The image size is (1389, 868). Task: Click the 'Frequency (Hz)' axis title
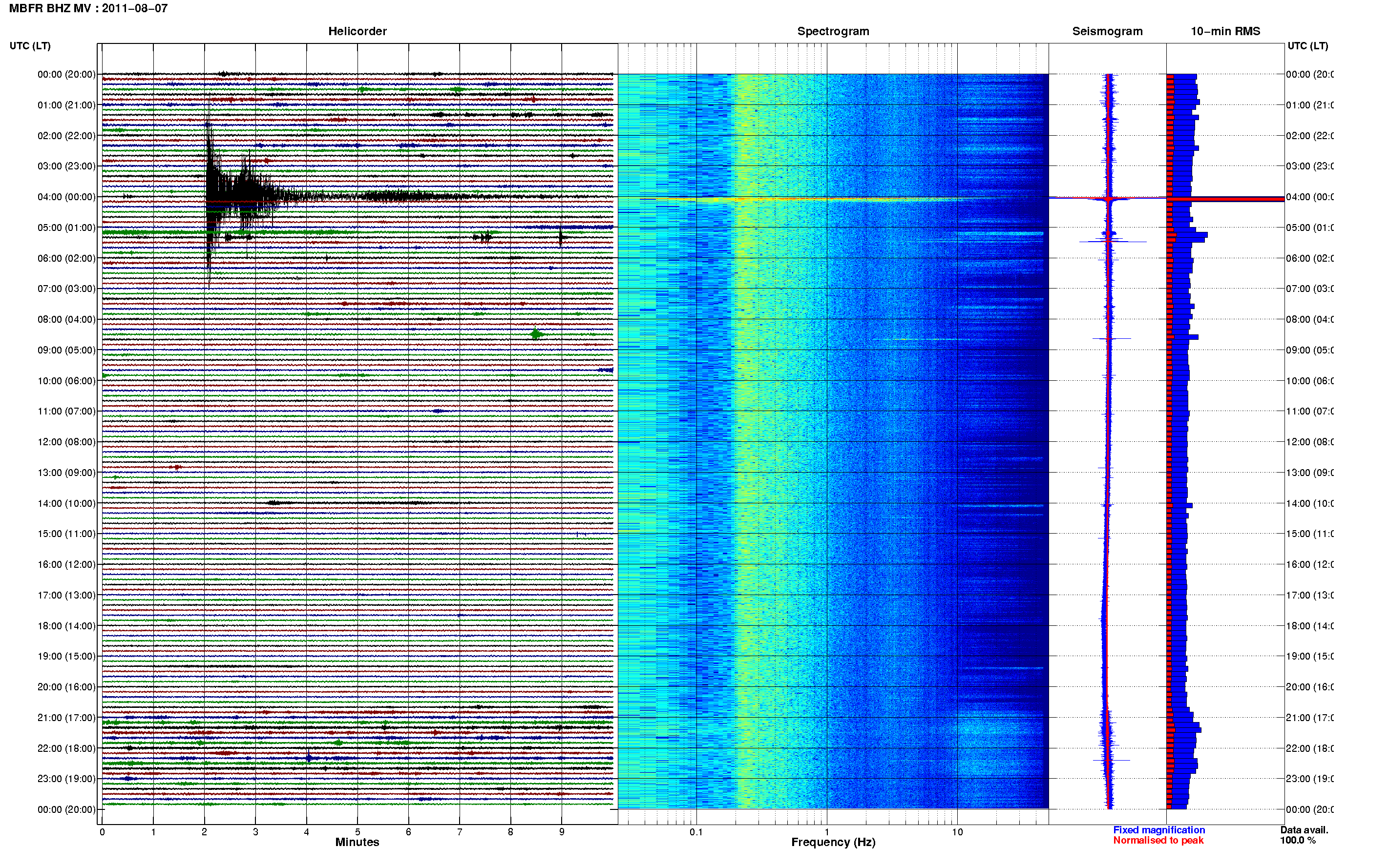pos(833,843)
